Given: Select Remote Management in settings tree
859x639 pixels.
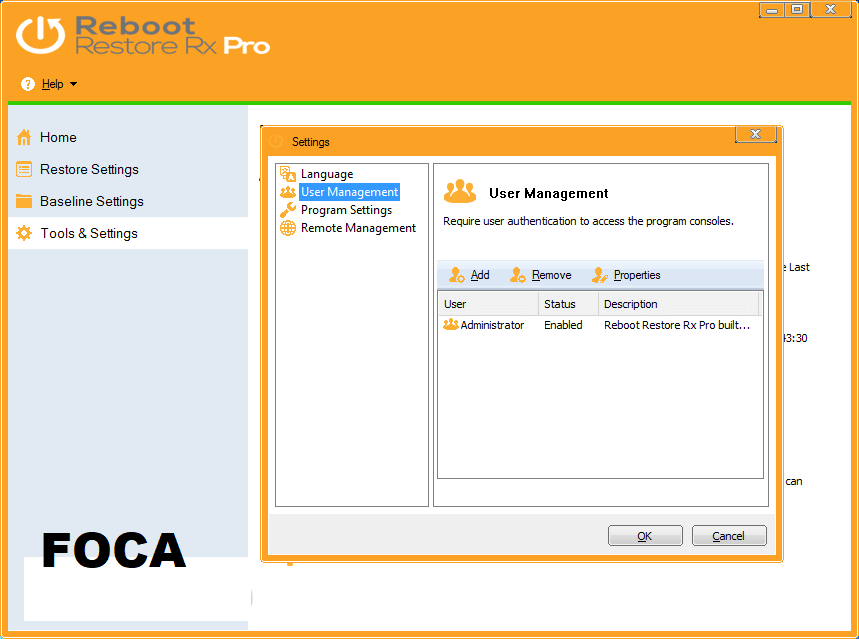Looking at the screenshot, I should tap(358, 228).
